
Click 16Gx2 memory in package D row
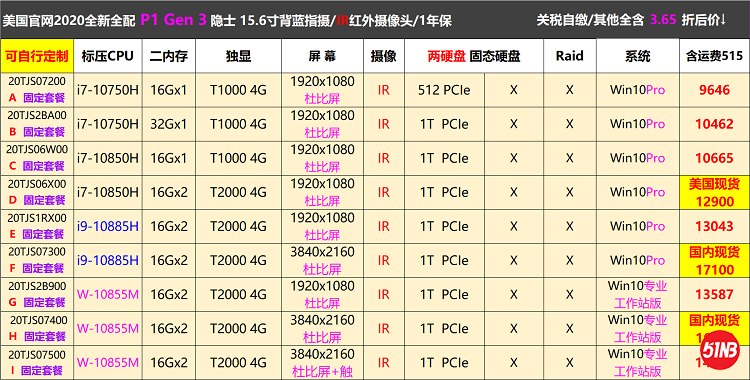pyautogui.click(x=168, y=192)
